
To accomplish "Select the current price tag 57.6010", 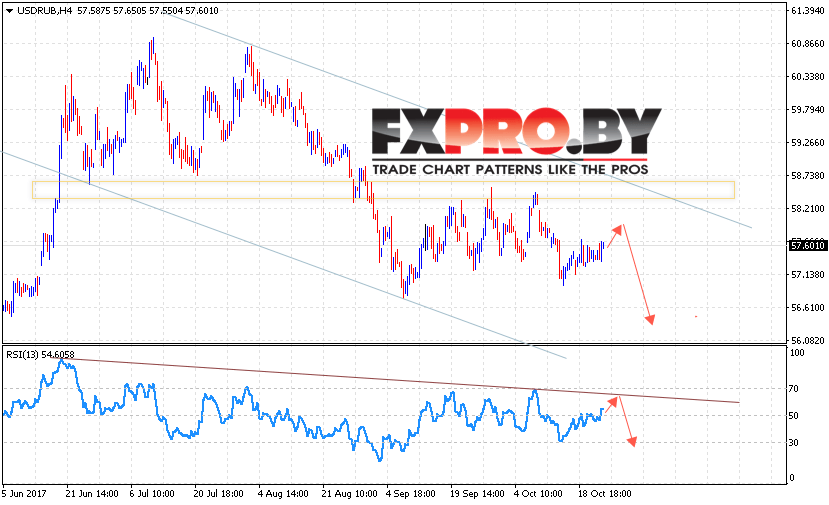I will click(x=807, y=245).
